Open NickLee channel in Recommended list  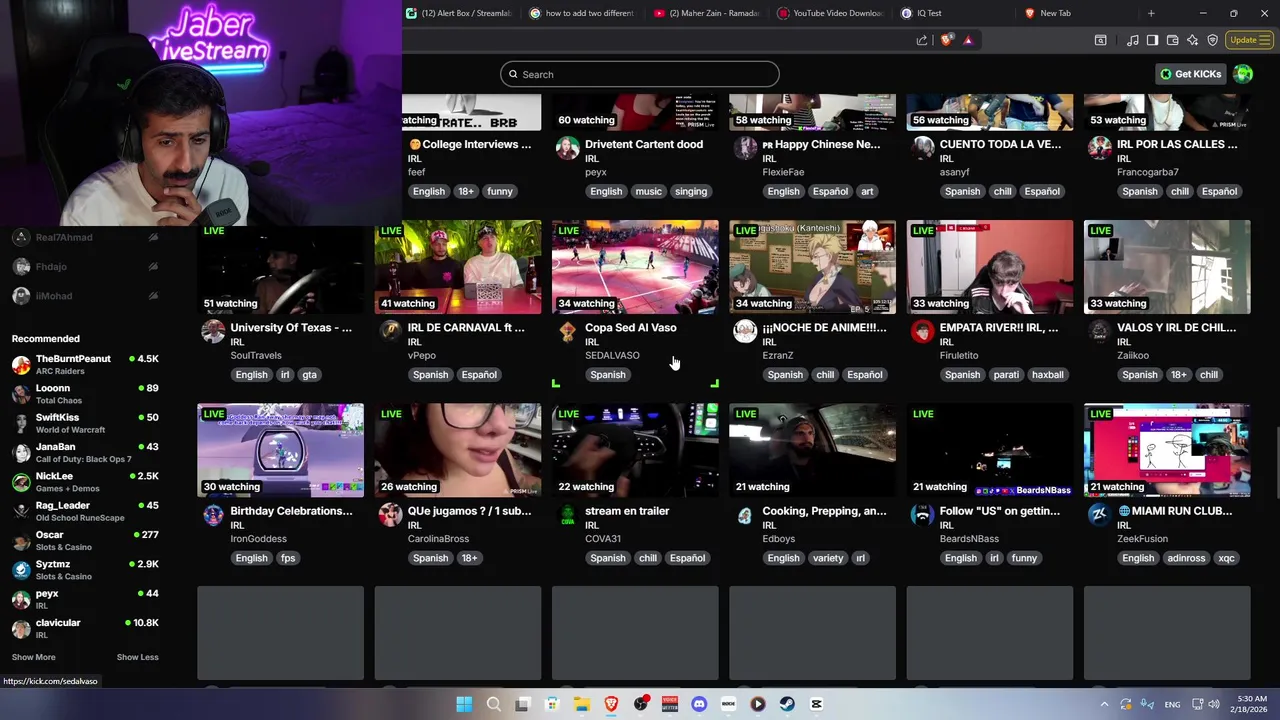(x=85, y=482)
